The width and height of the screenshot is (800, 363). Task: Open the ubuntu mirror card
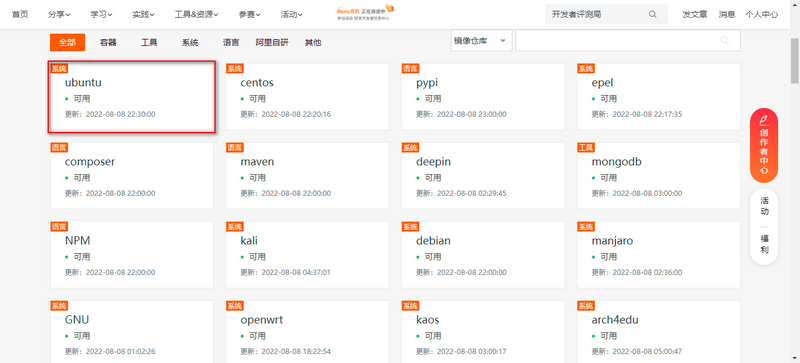(x=132, y=97)
